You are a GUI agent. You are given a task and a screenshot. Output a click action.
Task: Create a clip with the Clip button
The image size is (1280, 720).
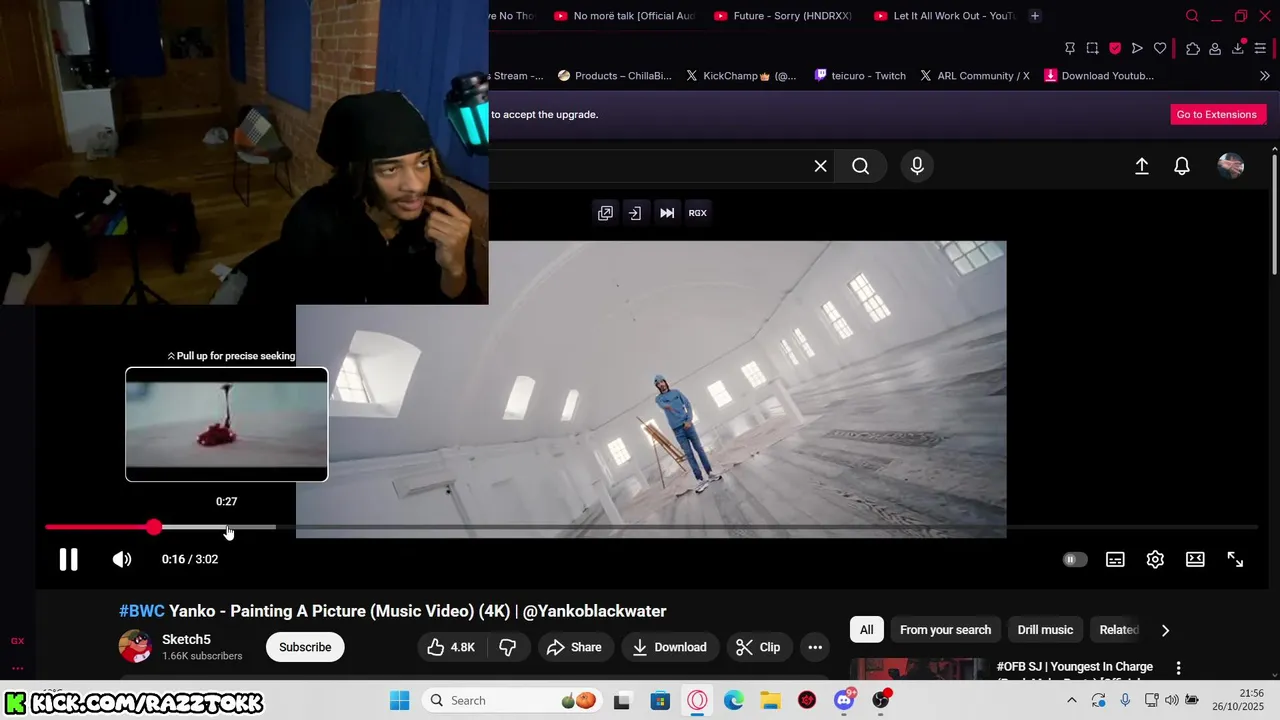point(758,647)
